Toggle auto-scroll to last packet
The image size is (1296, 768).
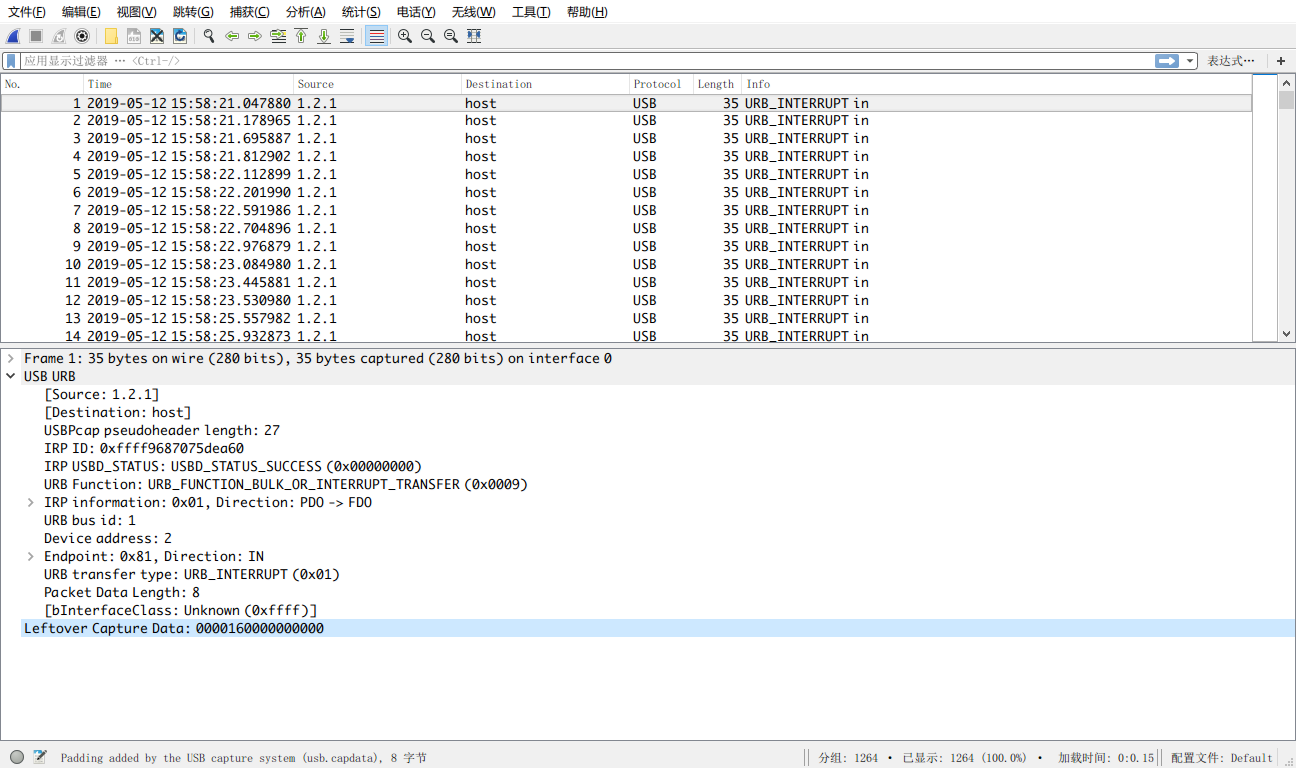point(347,36)
